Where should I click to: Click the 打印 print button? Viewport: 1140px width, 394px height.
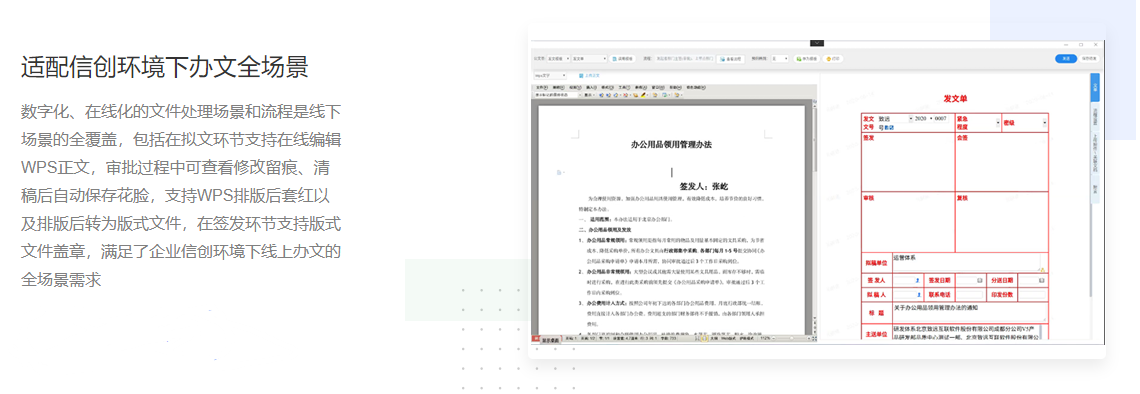coord(833,59)
